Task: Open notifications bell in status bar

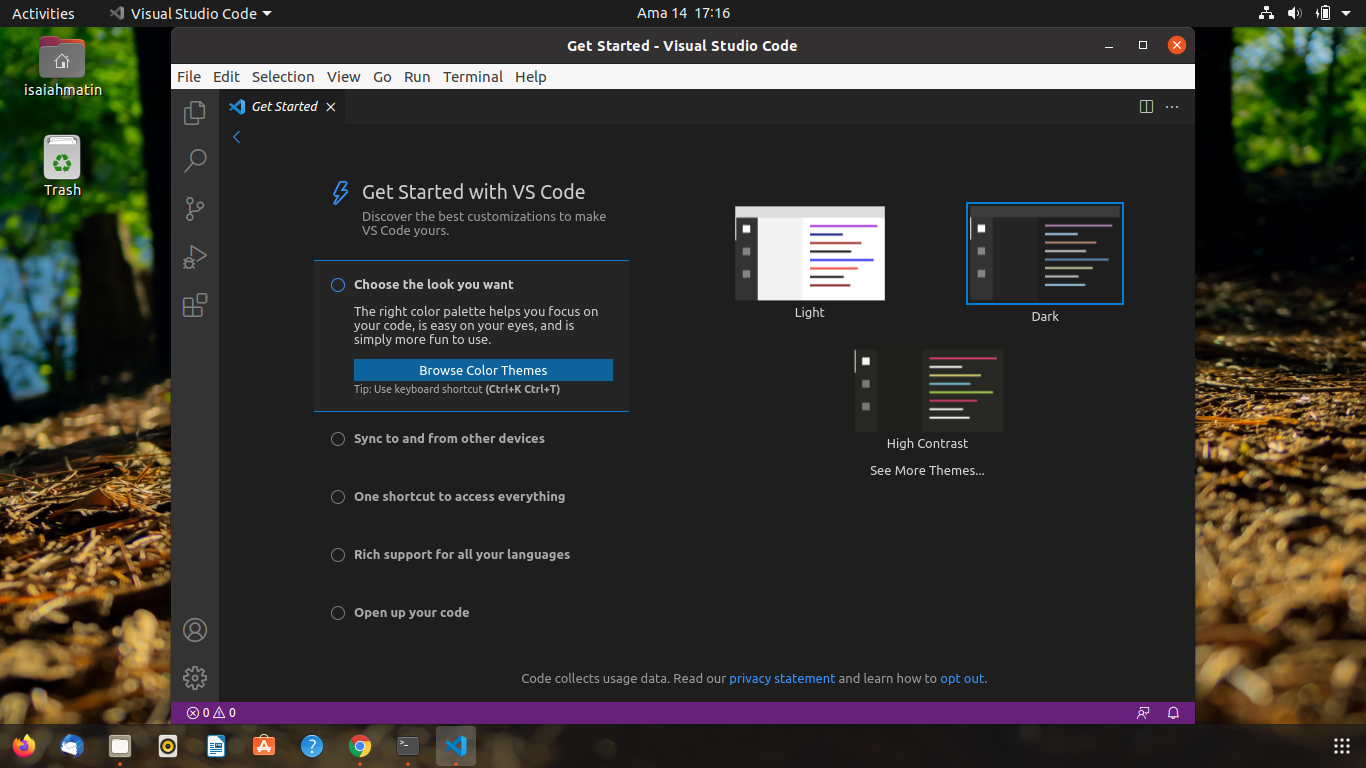Action: 1174,713
